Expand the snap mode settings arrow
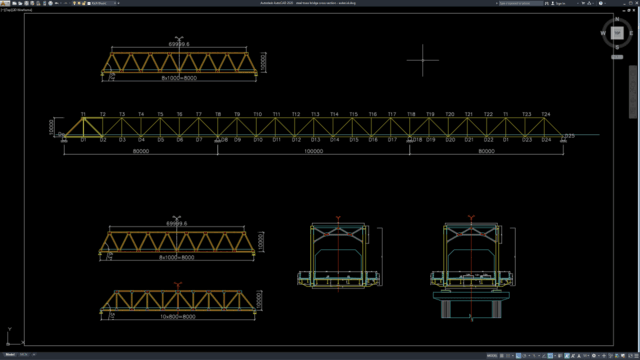 click(x=513, y=356)
